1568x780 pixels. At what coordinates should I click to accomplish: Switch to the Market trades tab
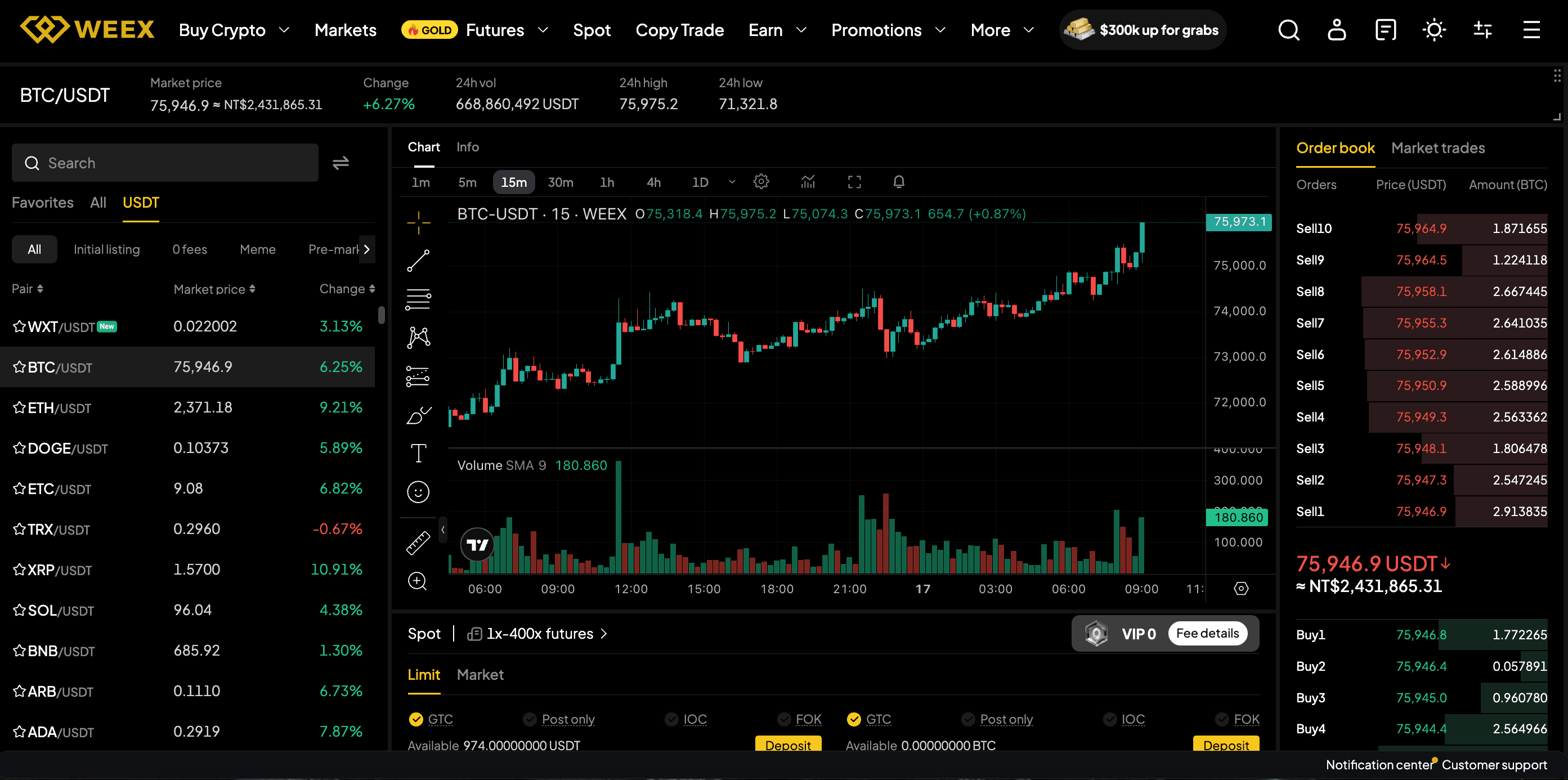[1438, 148]
